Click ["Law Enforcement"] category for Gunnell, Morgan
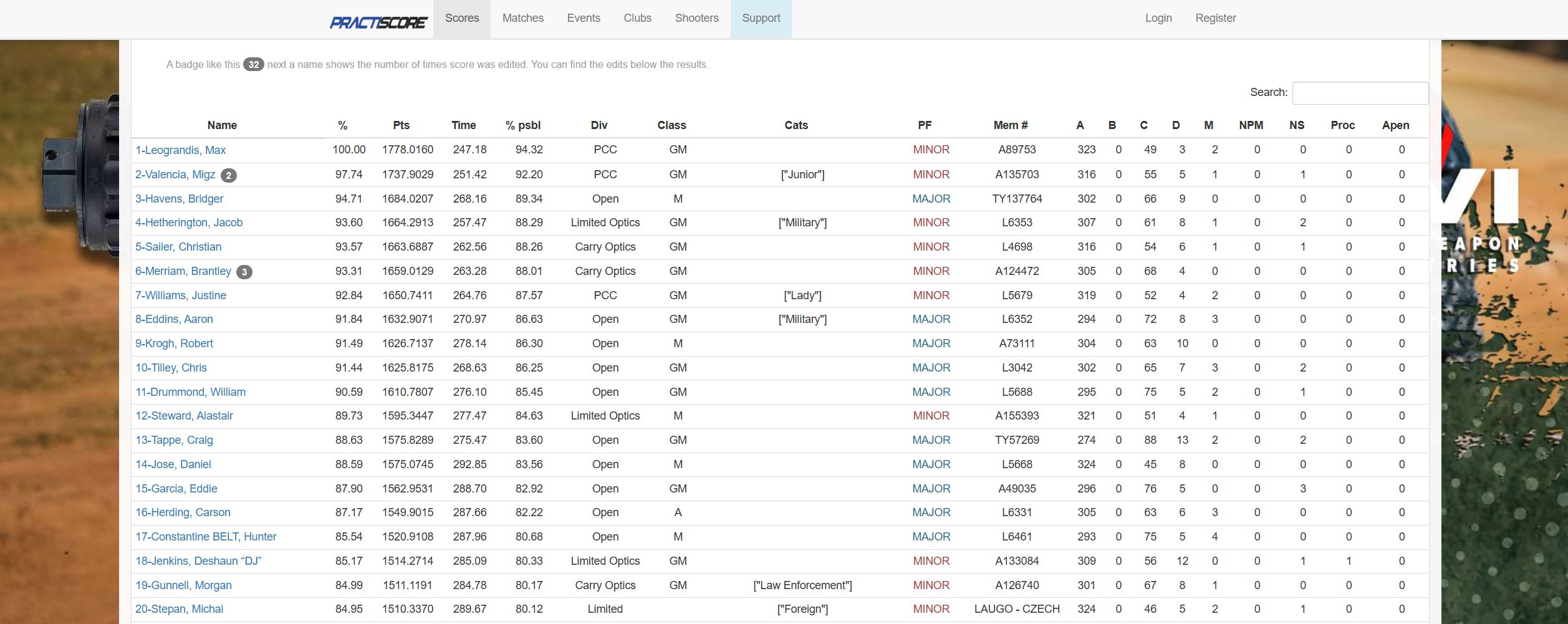 point(802,585)
